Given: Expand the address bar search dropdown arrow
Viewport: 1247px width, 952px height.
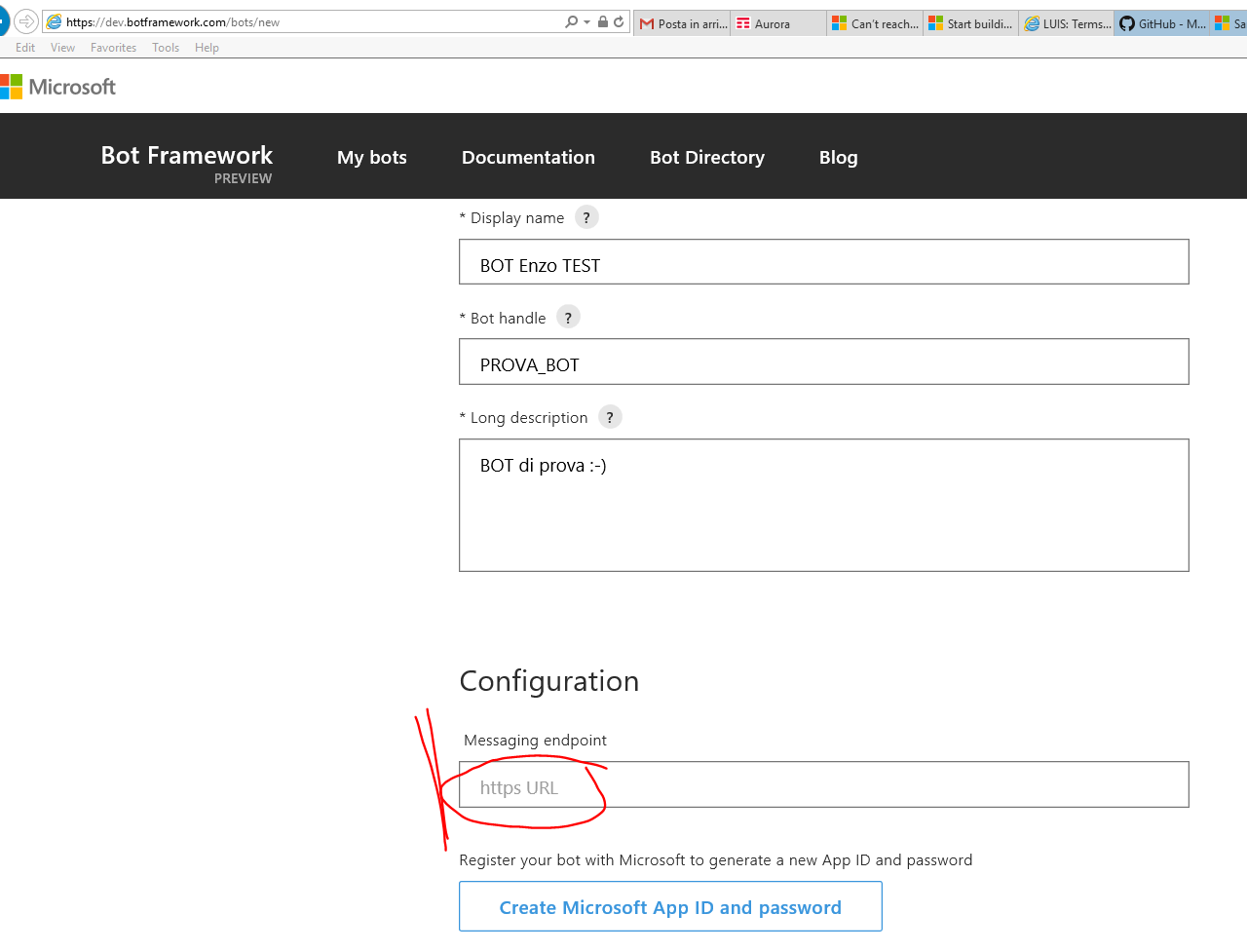Looking at the screenshot, I should [586, 21].
